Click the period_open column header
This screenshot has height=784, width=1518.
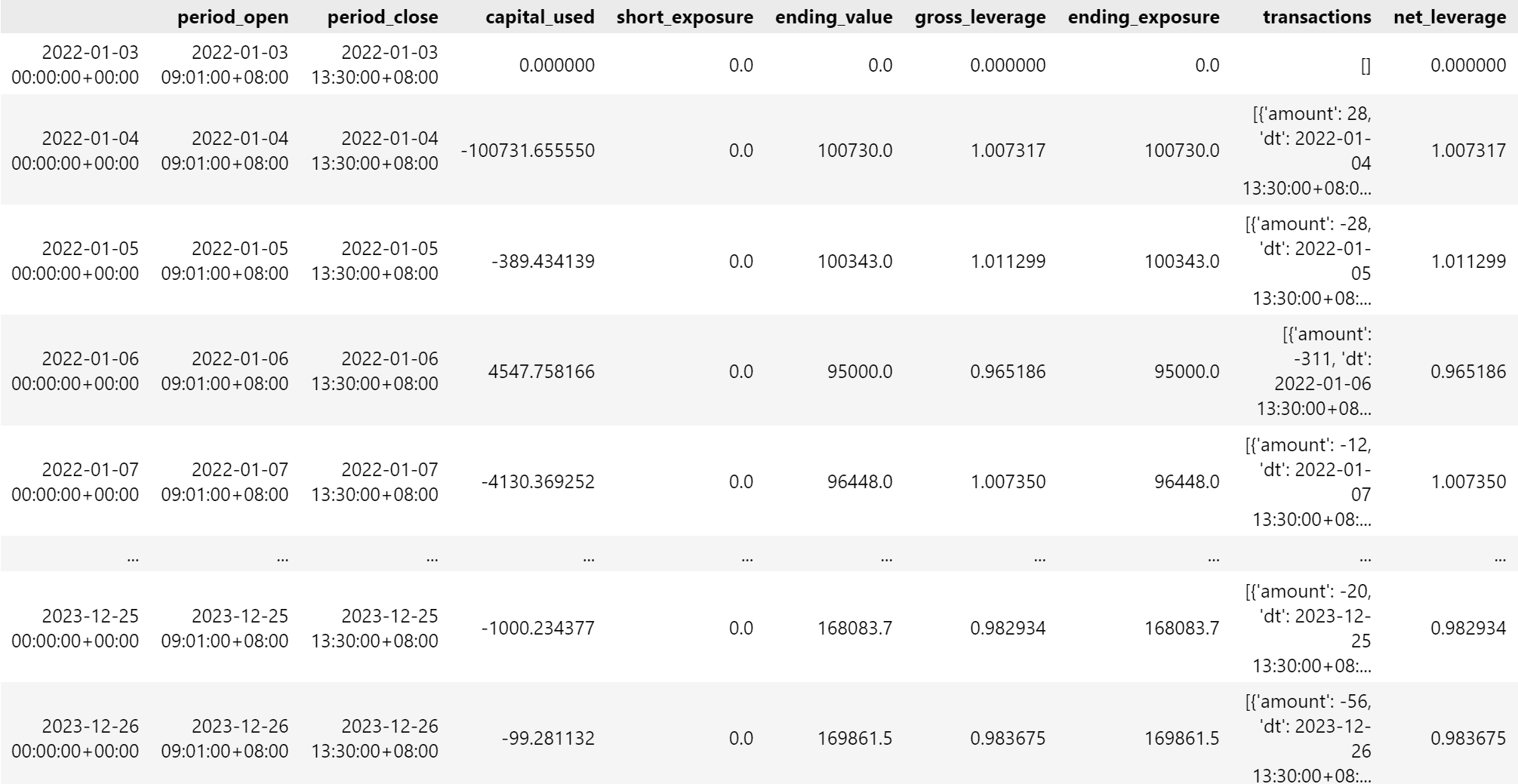[232, 17]
